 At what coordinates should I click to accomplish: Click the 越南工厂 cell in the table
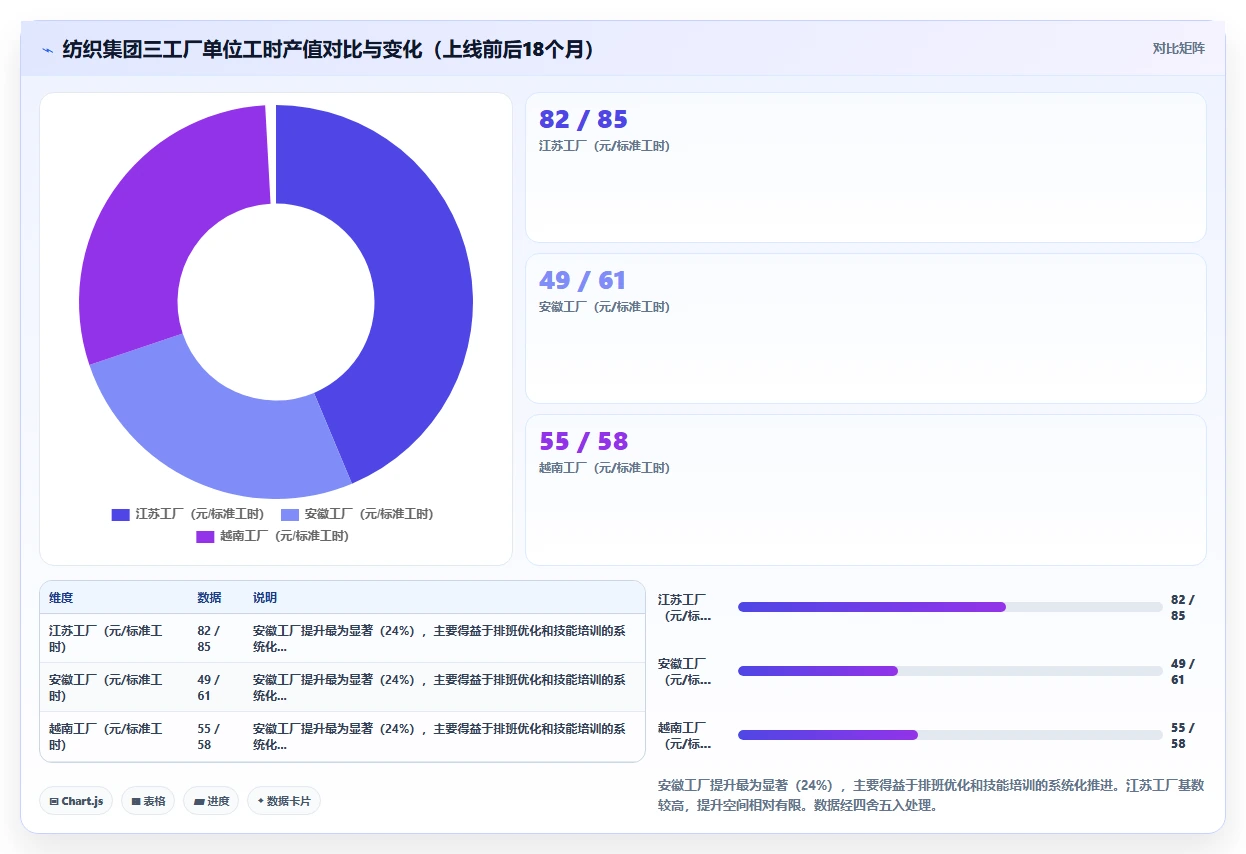coord(114,737)
